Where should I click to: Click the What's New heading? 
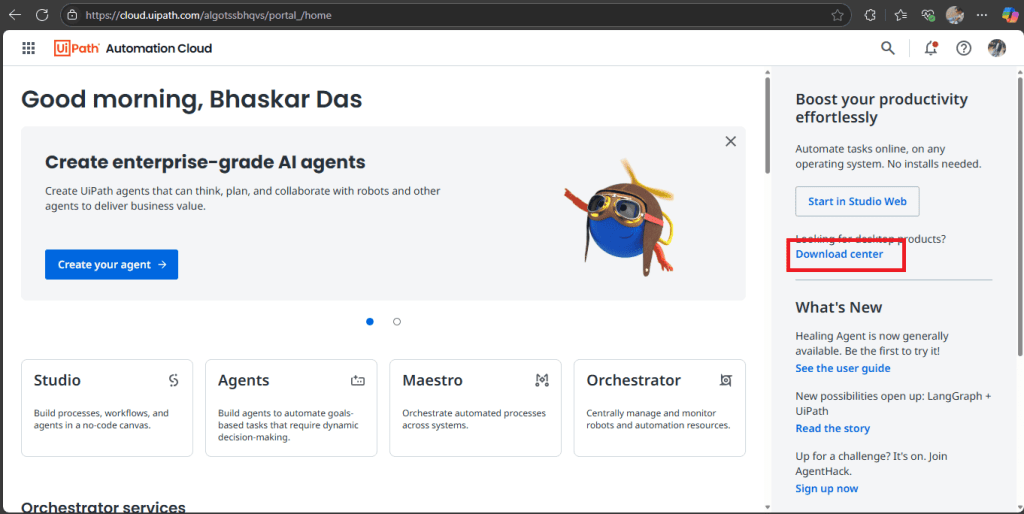tap(839, 308)
